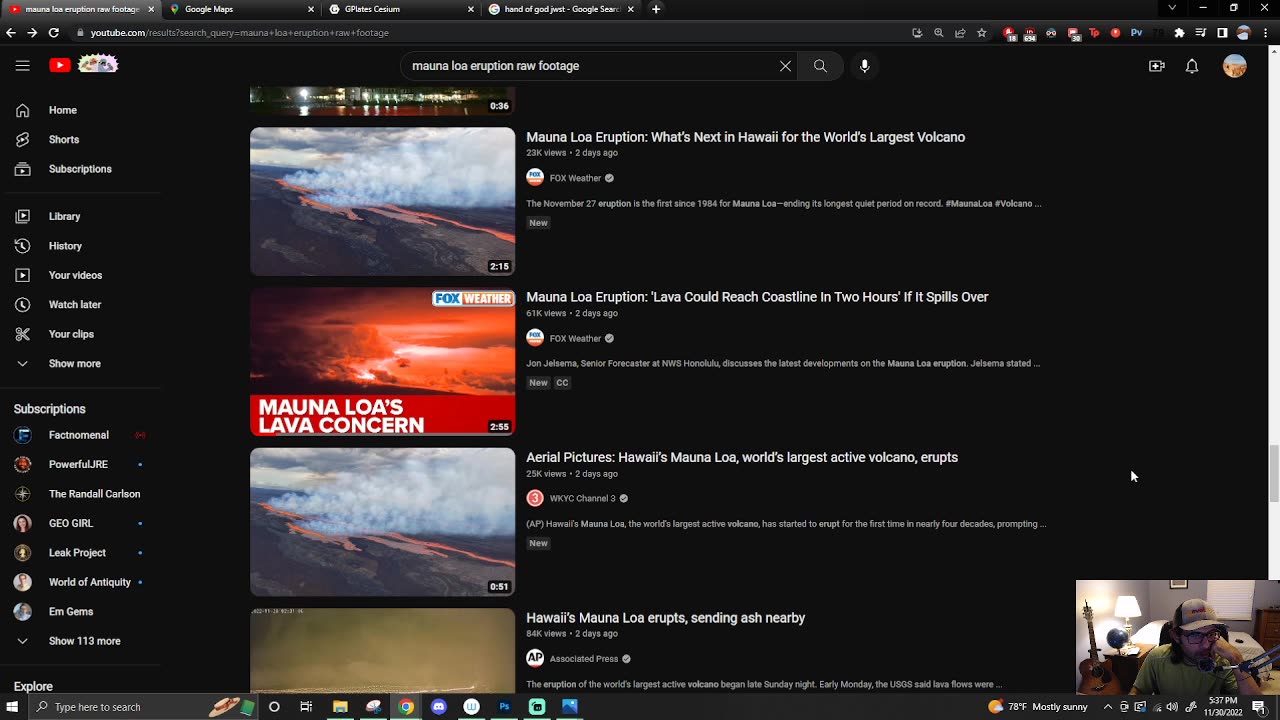Screen dimensions: 1280x720
Task: Click the address bar URL
Action: 240,33
